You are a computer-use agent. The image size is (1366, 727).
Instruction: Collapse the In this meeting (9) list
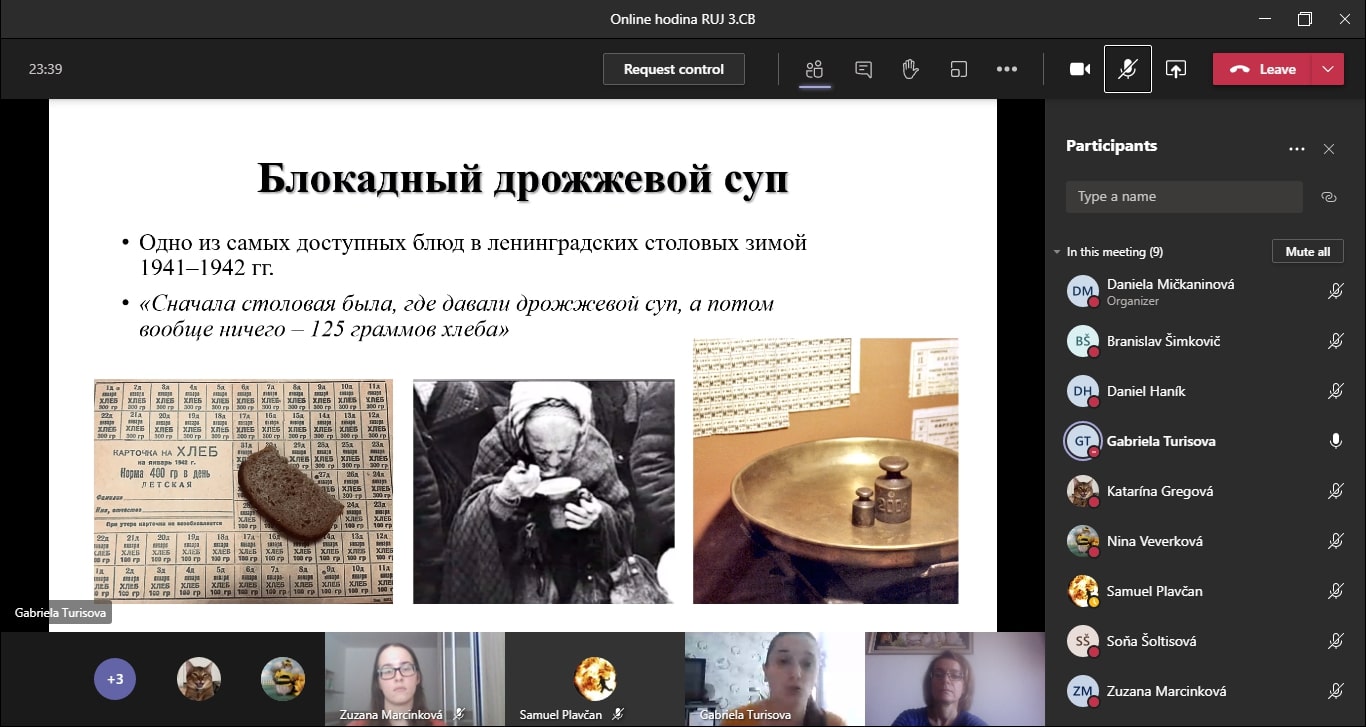point(1057,252)
